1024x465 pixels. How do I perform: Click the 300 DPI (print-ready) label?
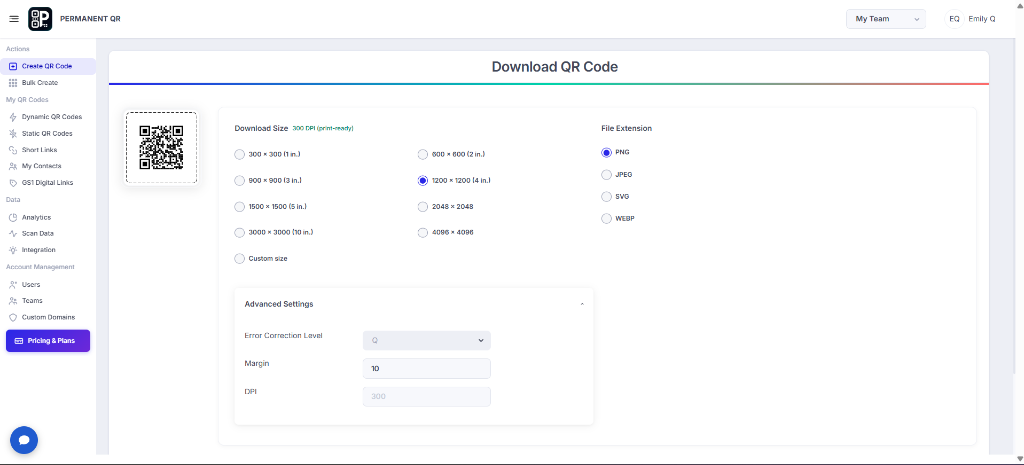pyautogui.click(x=323, y=129)
